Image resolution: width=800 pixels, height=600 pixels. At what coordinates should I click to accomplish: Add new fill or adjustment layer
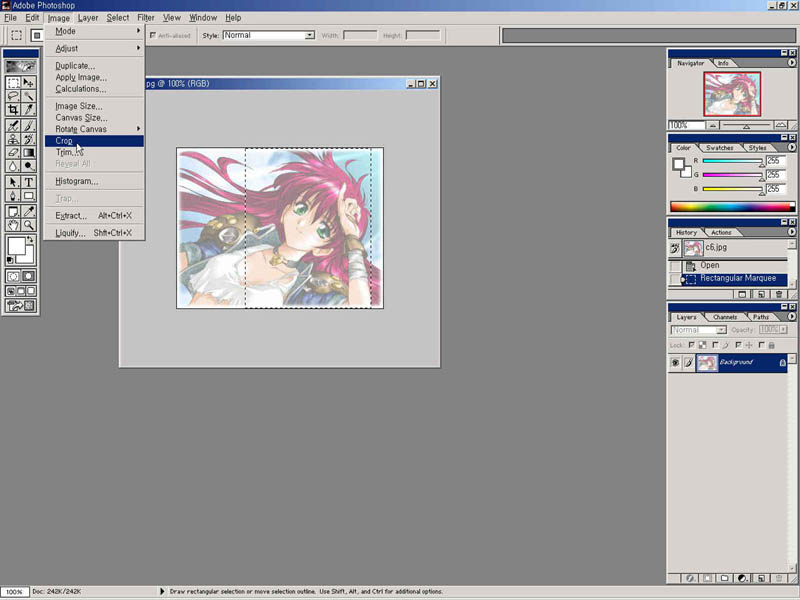coord(743,578)
